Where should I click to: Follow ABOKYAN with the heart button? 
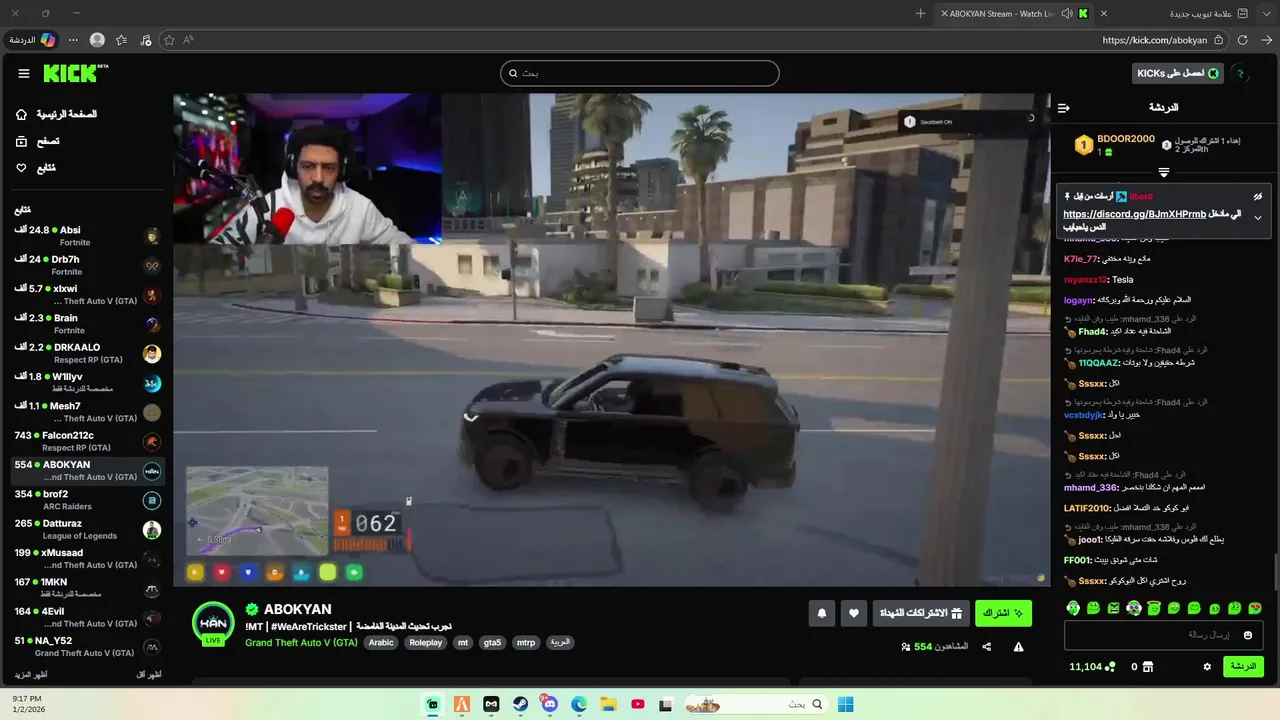click(854, 613)
